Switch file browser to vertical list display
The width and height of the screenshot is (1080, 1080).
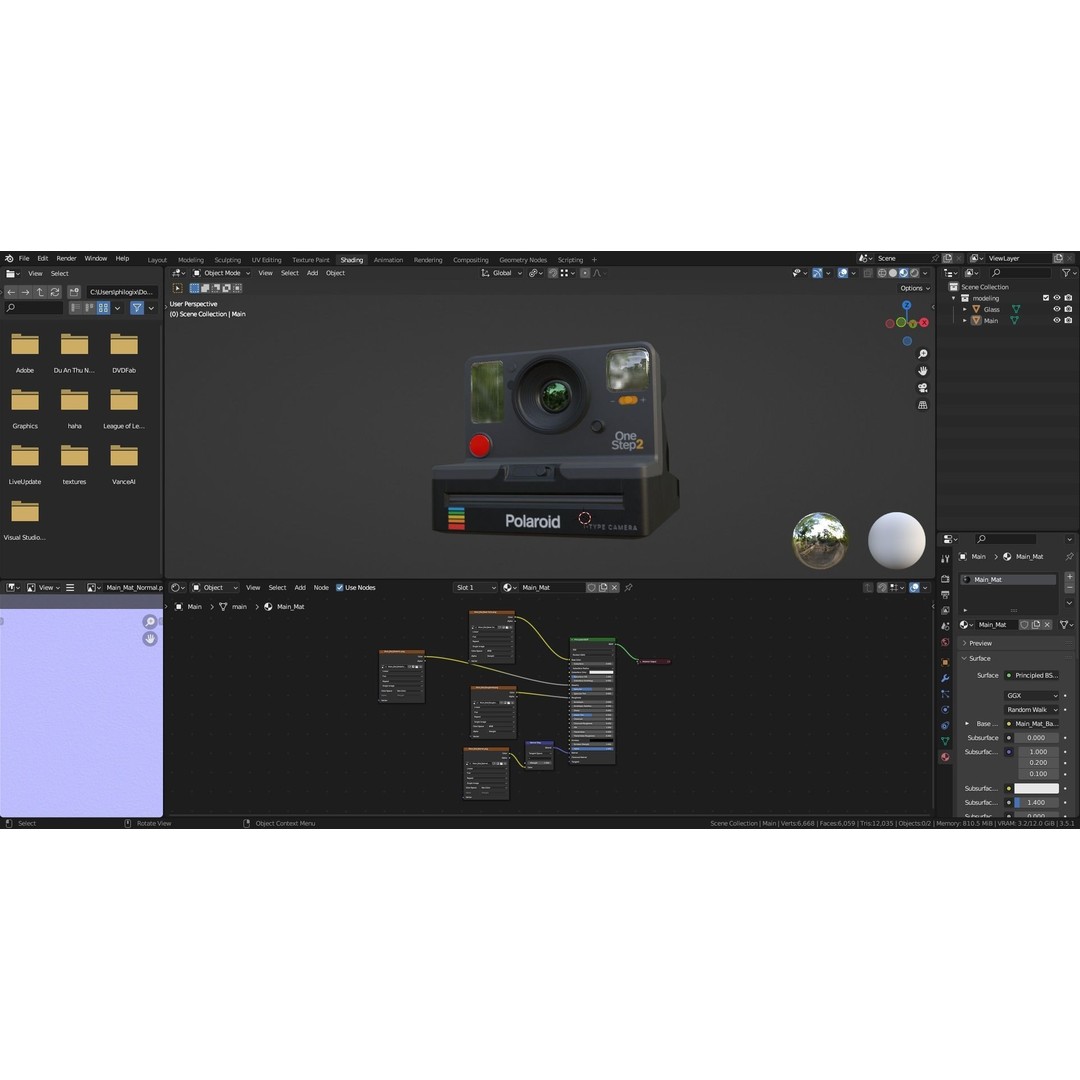coord(76,308)
